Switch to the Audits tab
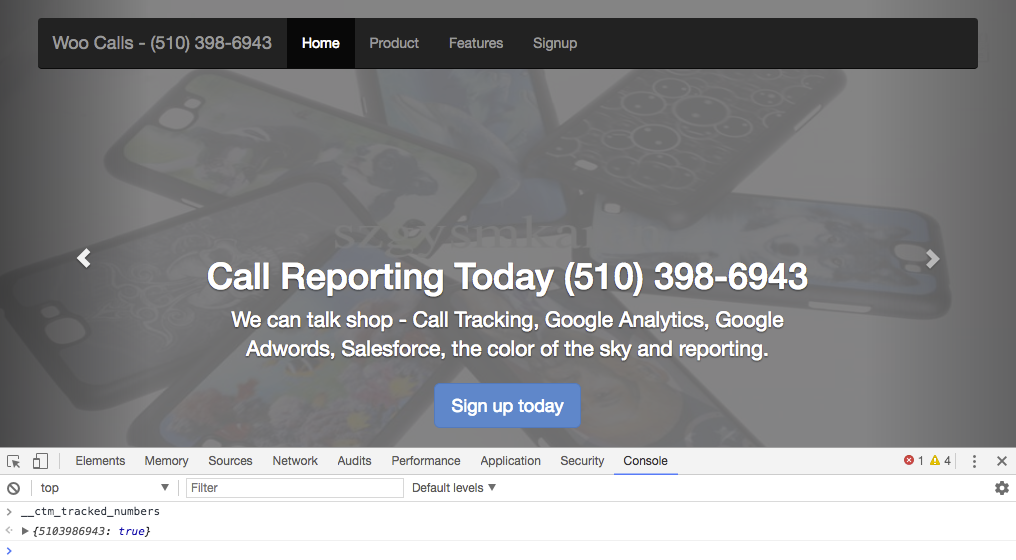The image size is (1016, 560). click(354, 461)
